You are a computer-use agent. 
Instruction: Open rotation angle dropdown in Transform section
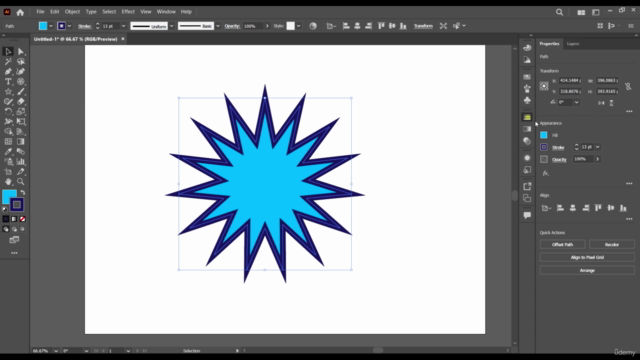coord(576,102)
